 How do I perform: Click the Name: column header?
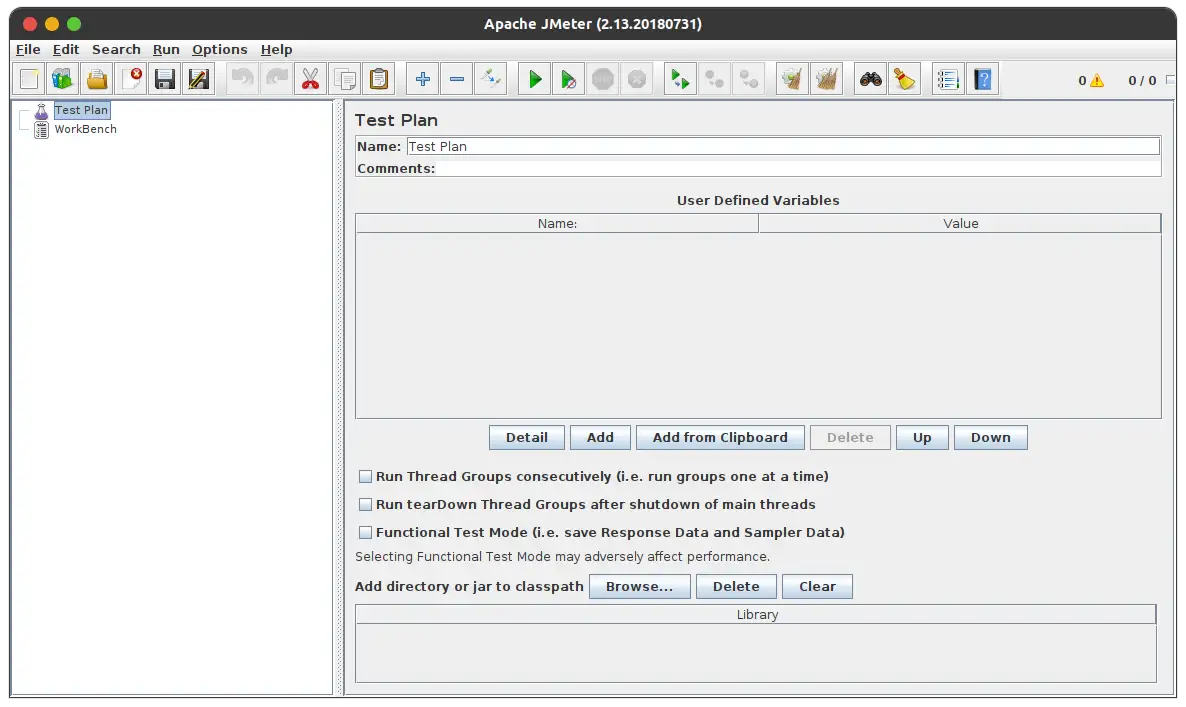tap(557, 224)
